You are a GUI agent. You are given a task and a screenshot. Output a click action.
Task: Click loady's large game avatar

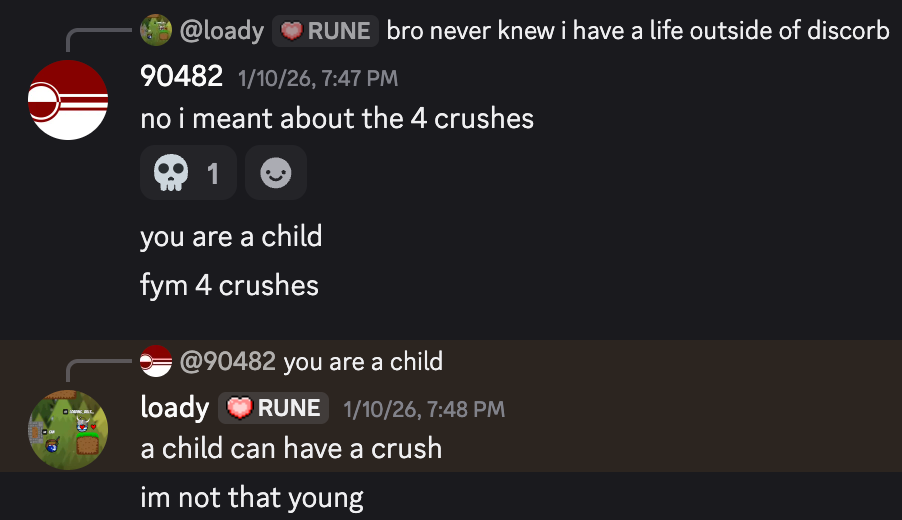coord(68,430)
